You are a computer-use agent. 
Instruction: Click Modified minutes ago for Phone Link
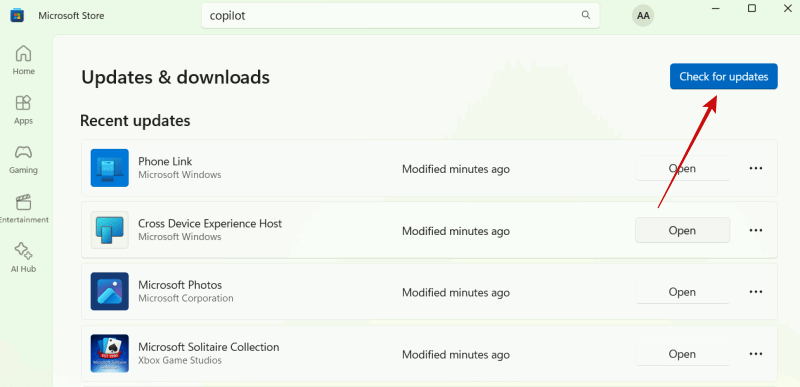[456, 169]
